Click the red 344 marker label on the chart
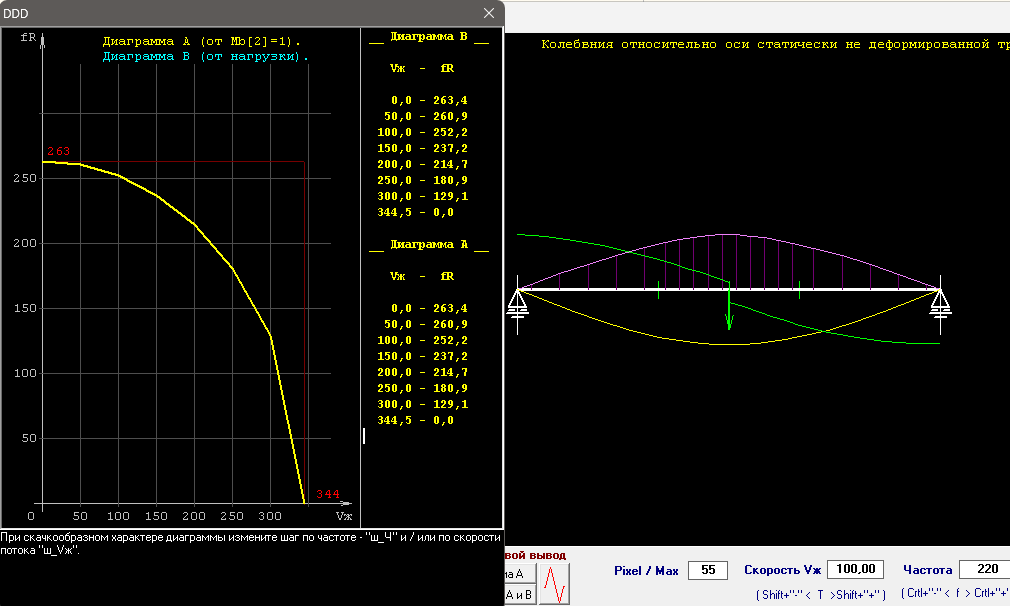The image size is (1010, 606). [x=328, y=494]
